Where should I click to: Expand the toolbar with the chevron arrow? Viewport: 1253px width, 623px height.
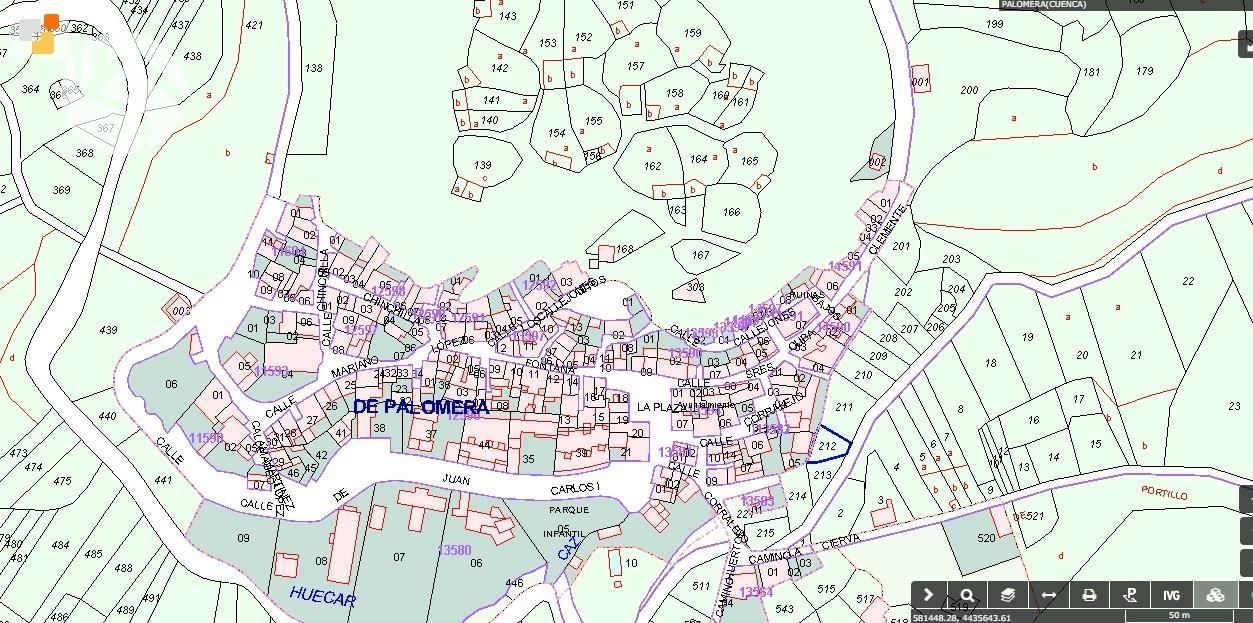point(928,595)
